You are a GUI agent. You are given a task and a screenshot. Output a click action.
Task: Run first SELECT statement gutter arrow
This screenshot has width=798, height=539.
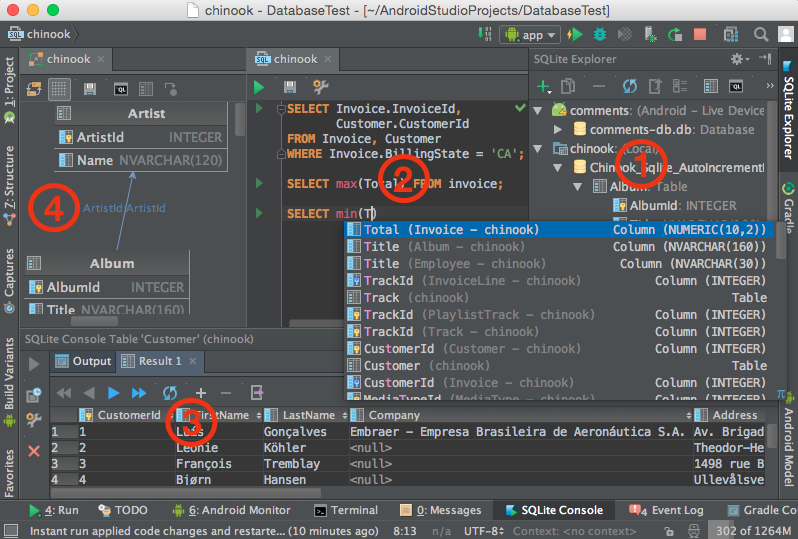tap(259, 108)
